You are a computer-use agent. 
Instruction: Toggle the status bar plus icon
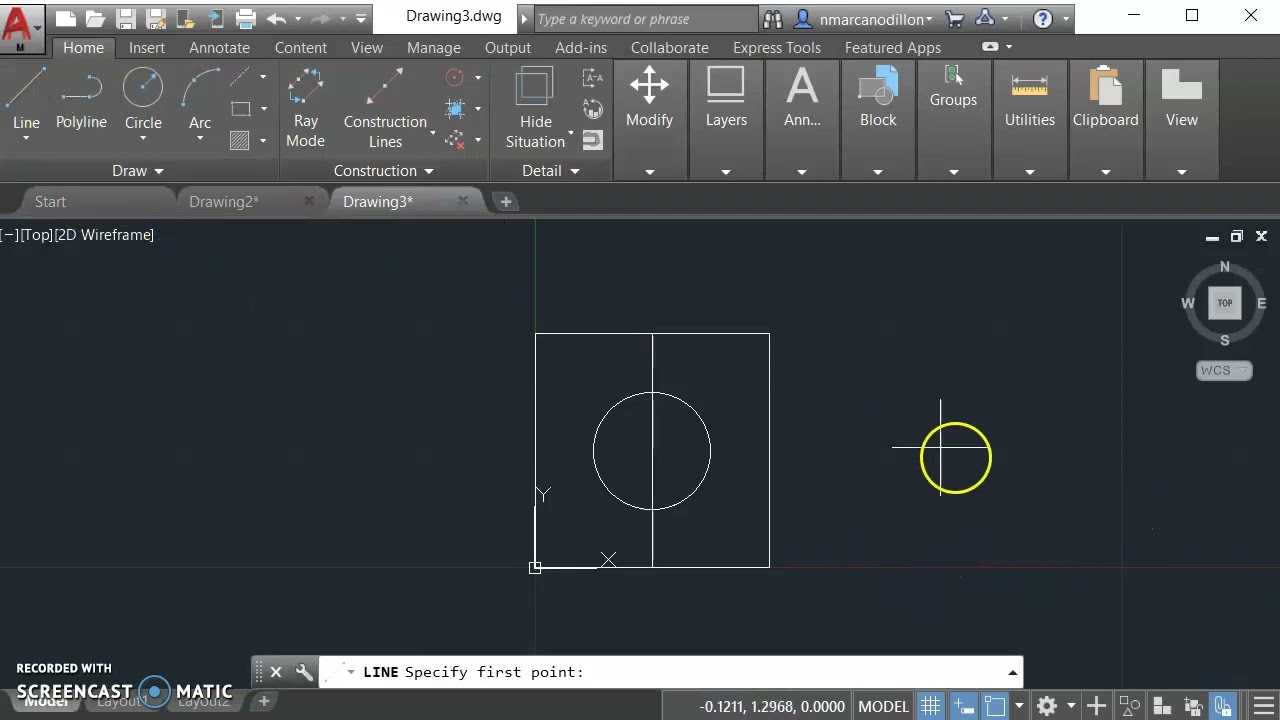(1096, 706)
